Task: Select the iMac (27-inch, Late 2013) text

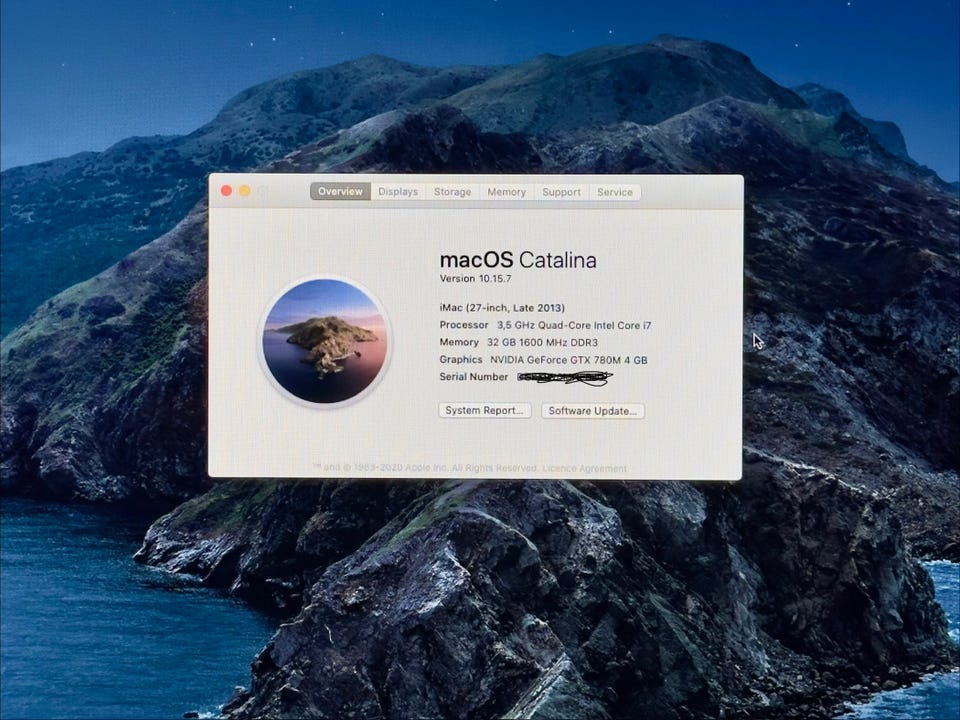Action: coord(502,308)
